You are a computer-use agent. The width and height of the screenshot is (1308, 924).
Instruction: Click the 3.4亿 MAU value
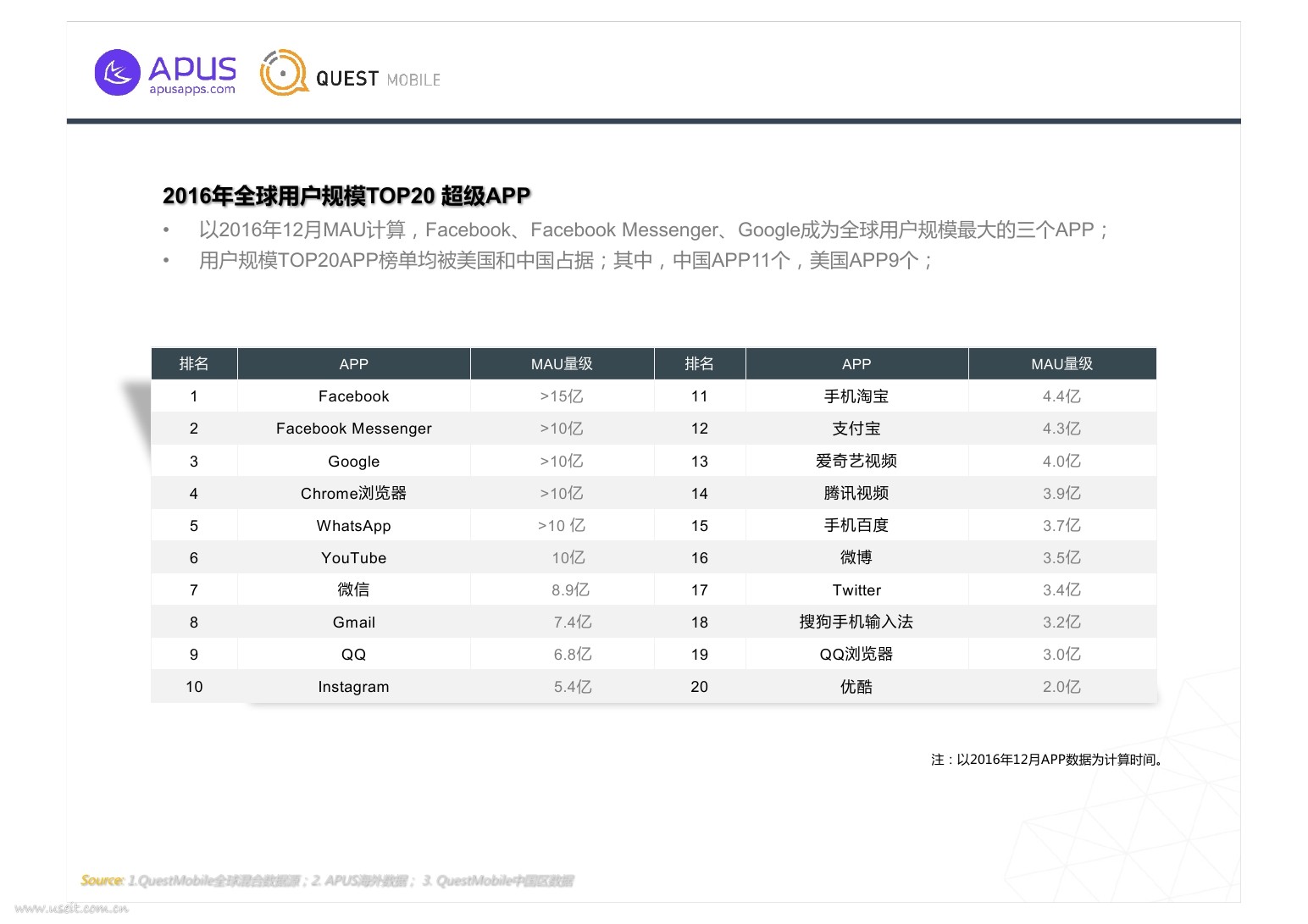coord(1061,589)
